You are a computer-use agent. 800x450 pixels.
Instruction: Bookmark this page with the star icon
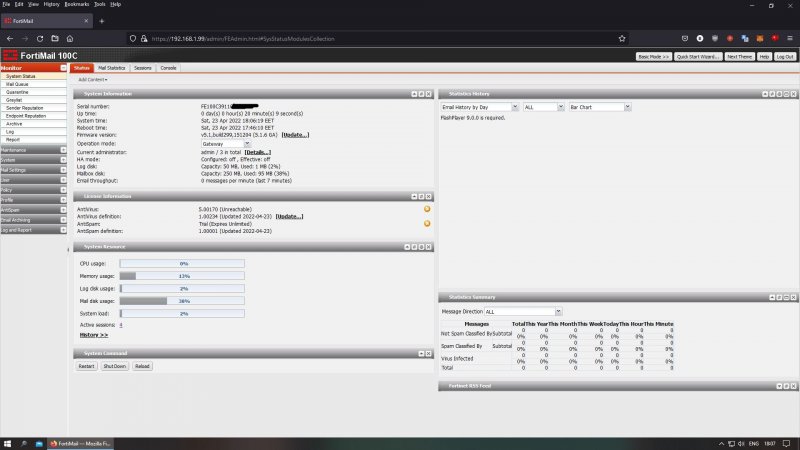622,39
